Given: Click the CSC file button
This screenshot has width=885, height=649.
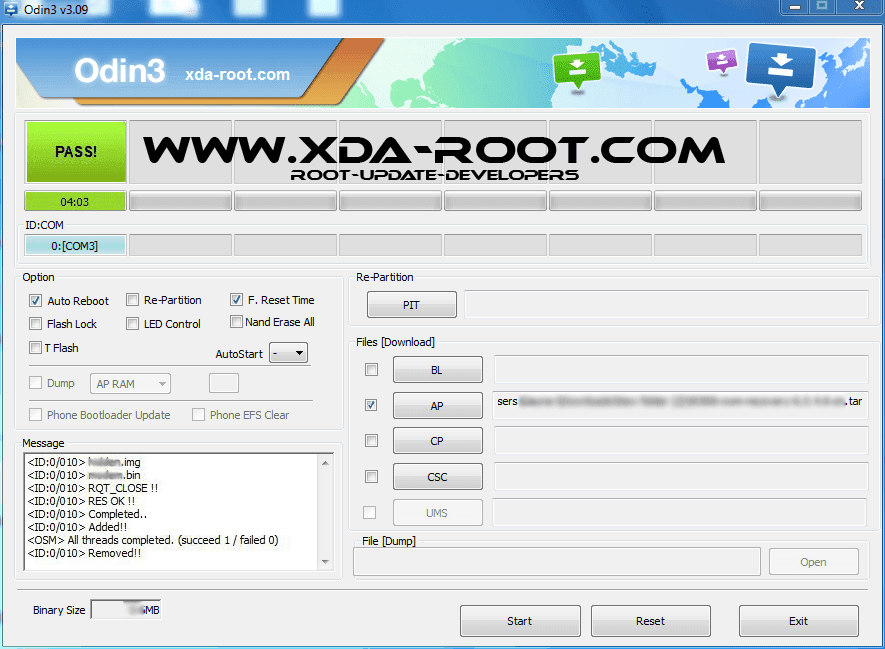Looking at the screenshot, I should point(437,477).
